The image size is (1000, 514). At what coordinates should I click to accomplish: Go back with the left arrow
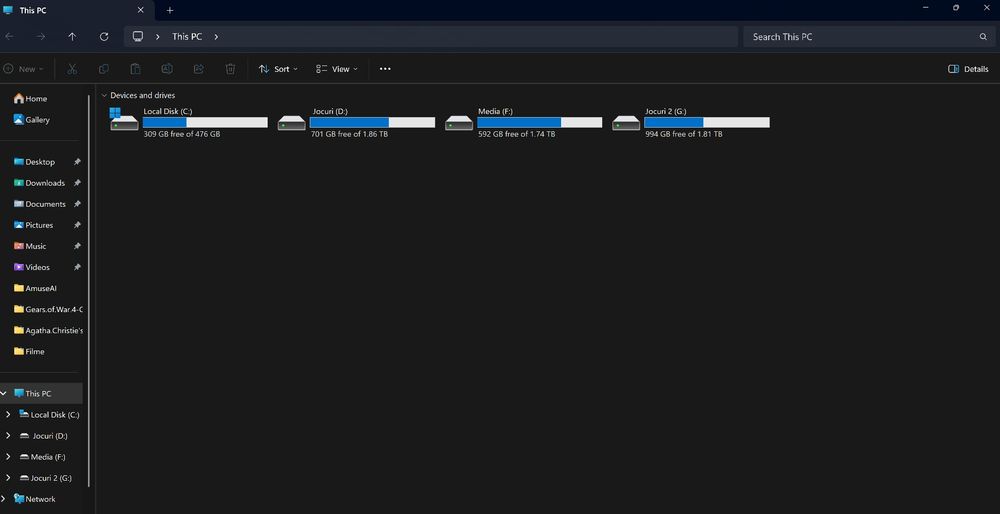click(10, 36)
